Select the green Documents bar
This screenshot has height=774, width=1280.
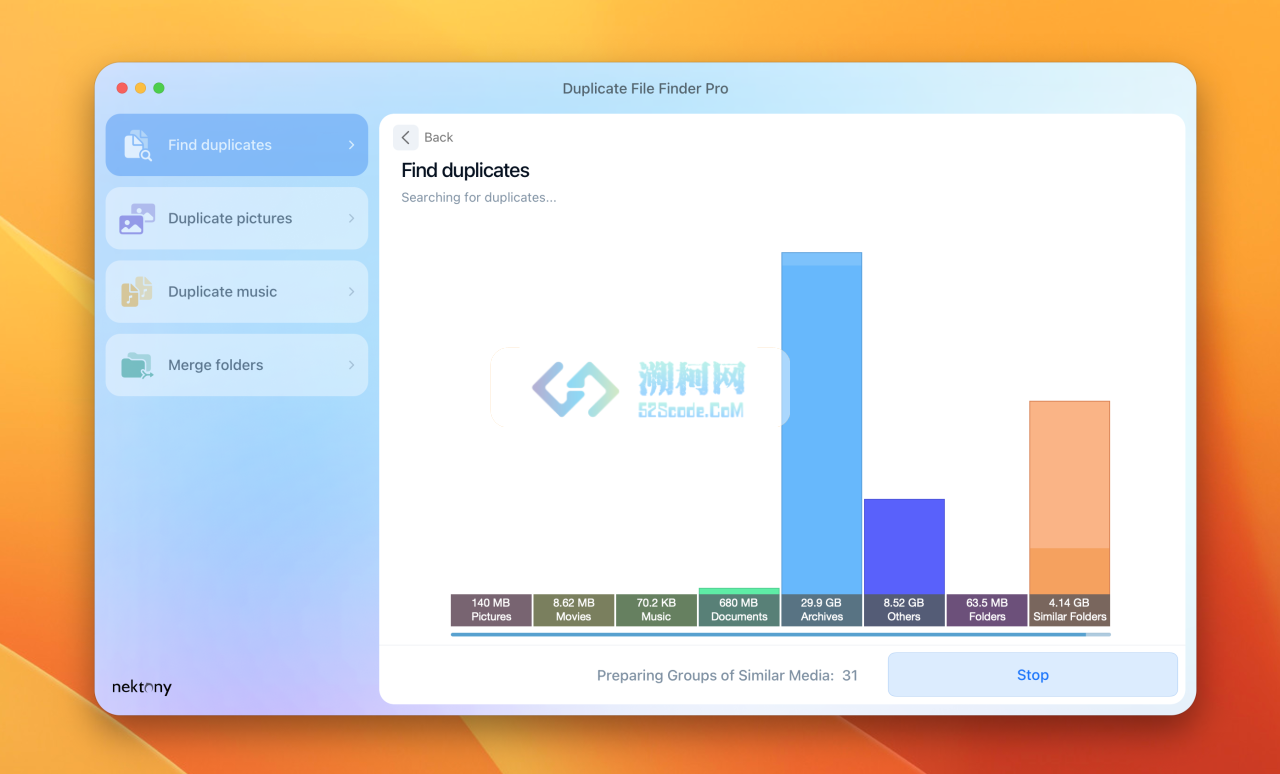[739, 591]
